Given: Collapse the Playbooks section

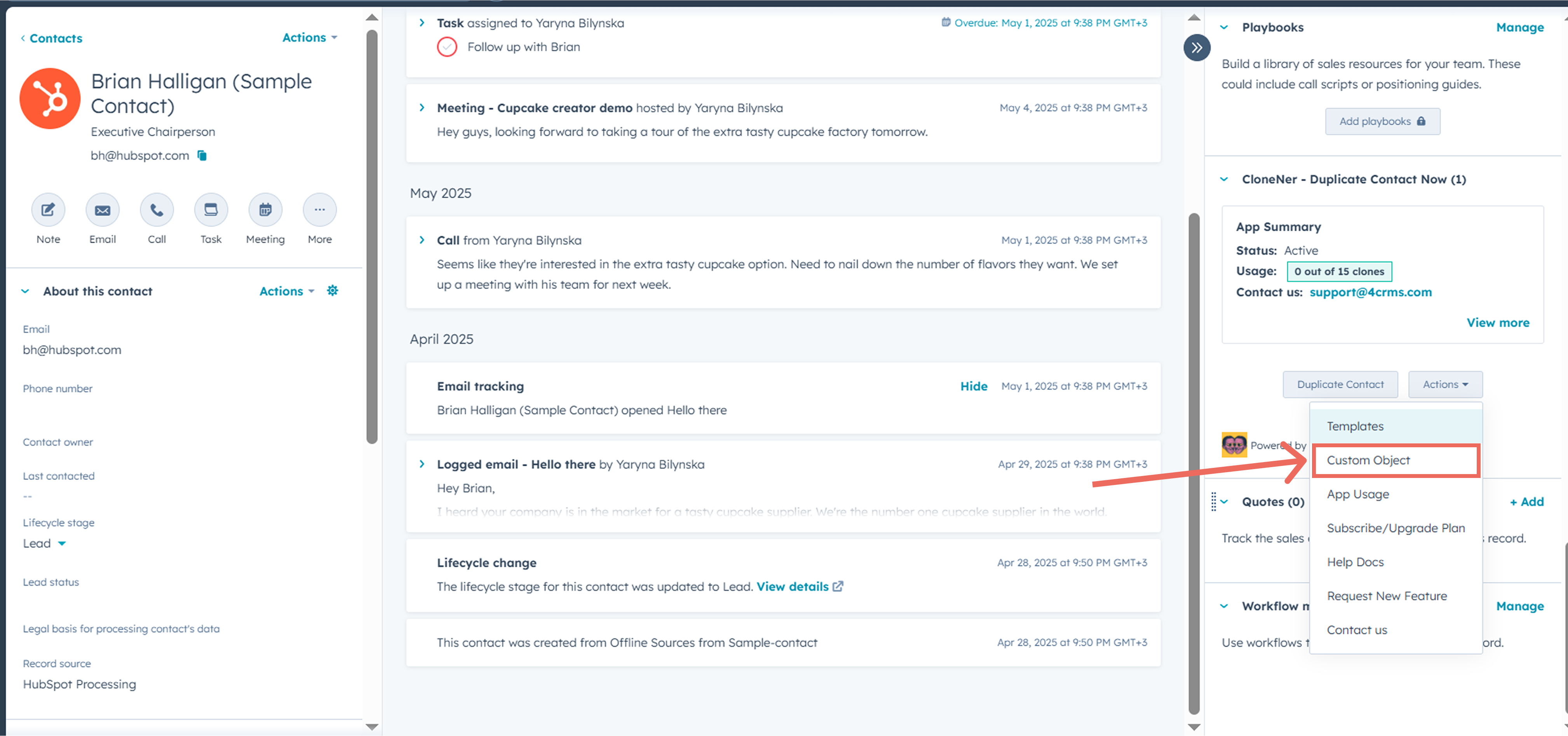Looking at the screenshot, I should point(1224,27).
